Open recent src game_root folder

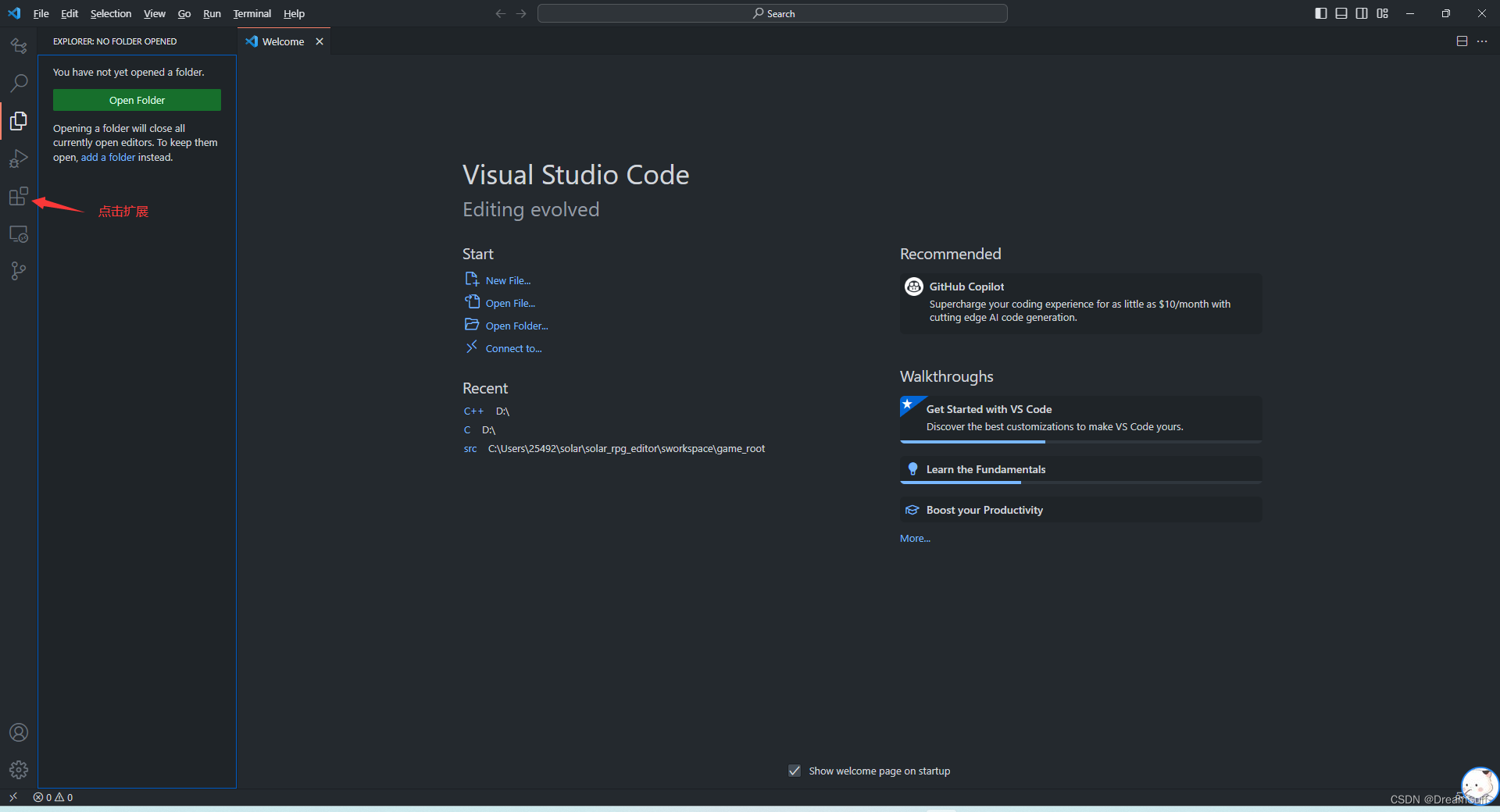pos(470,448)
